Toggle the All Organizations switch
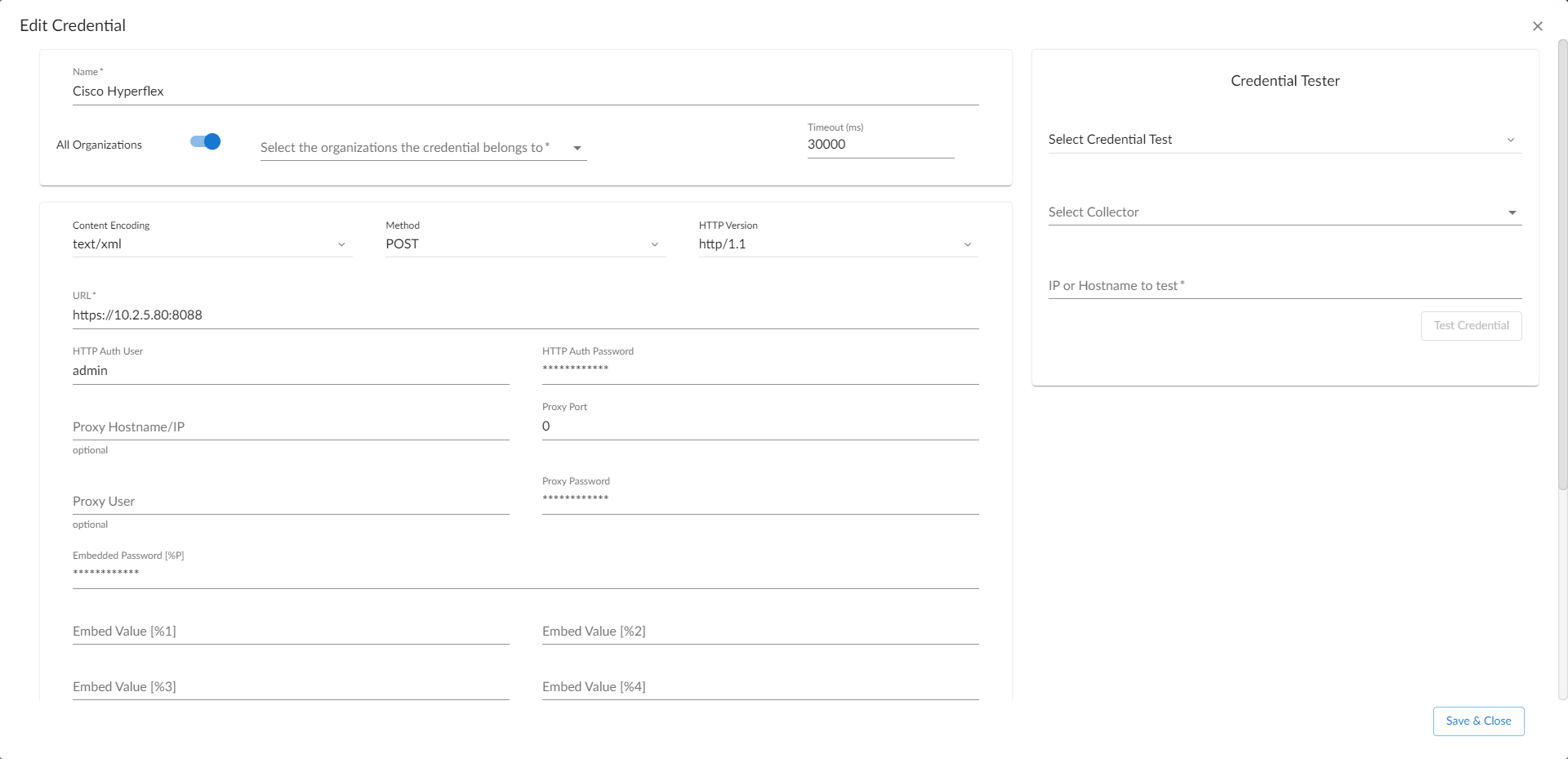This screenshot has width=1568, height=759. (205, 142)
